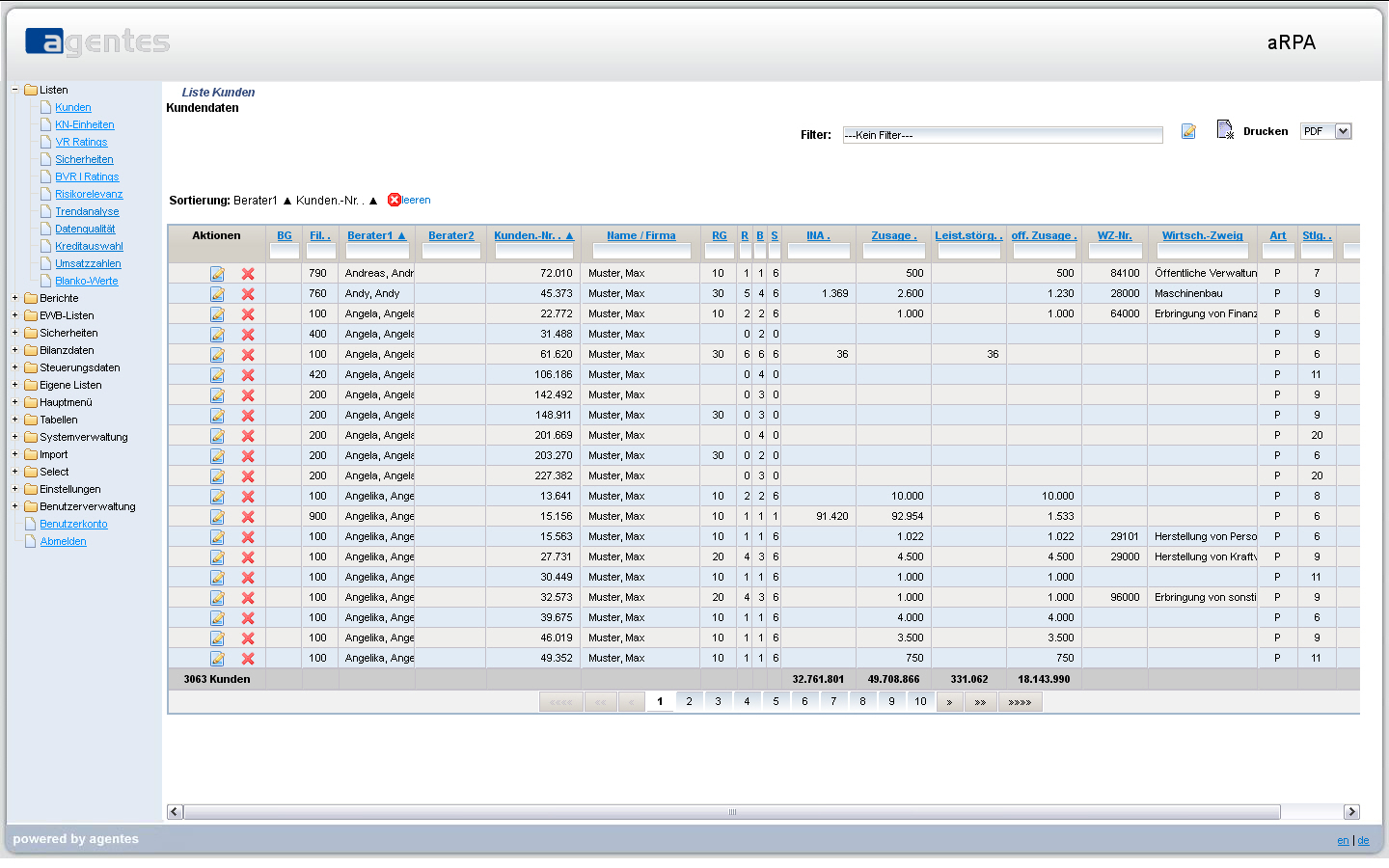Screen dimensions: 1389x868
Task: Click the filter field under Kunden.-Nr.
Action: tap(534, 251)
